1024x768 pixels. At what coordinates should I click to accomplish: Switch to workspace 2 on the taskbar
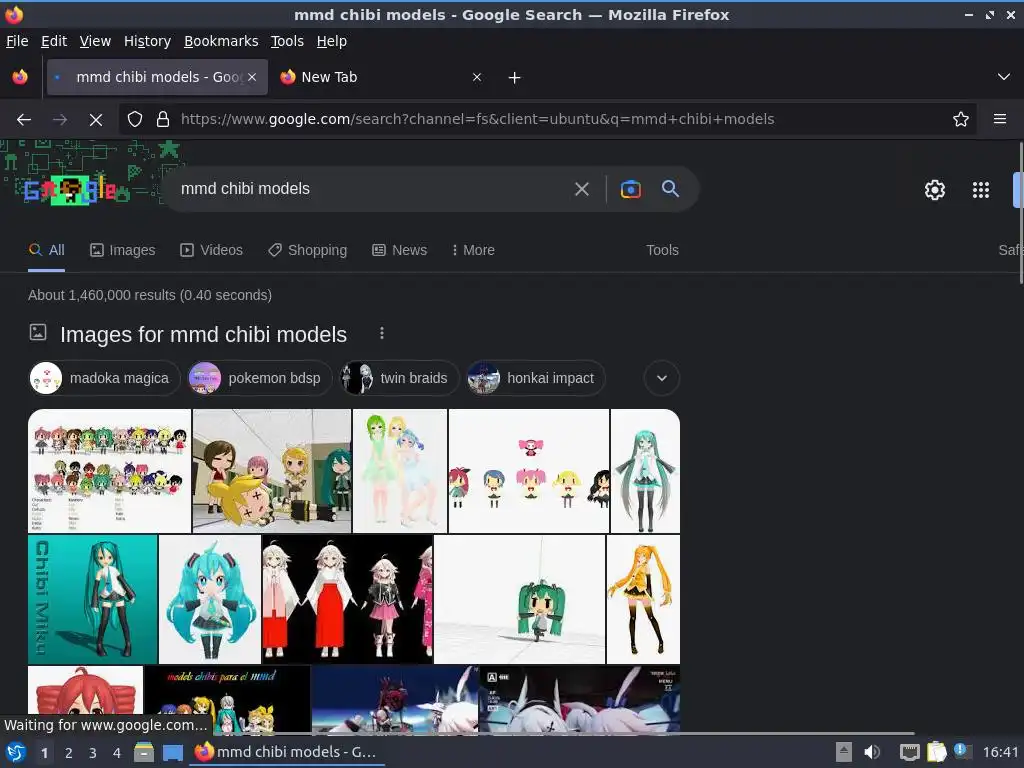(x=68, y=753)
